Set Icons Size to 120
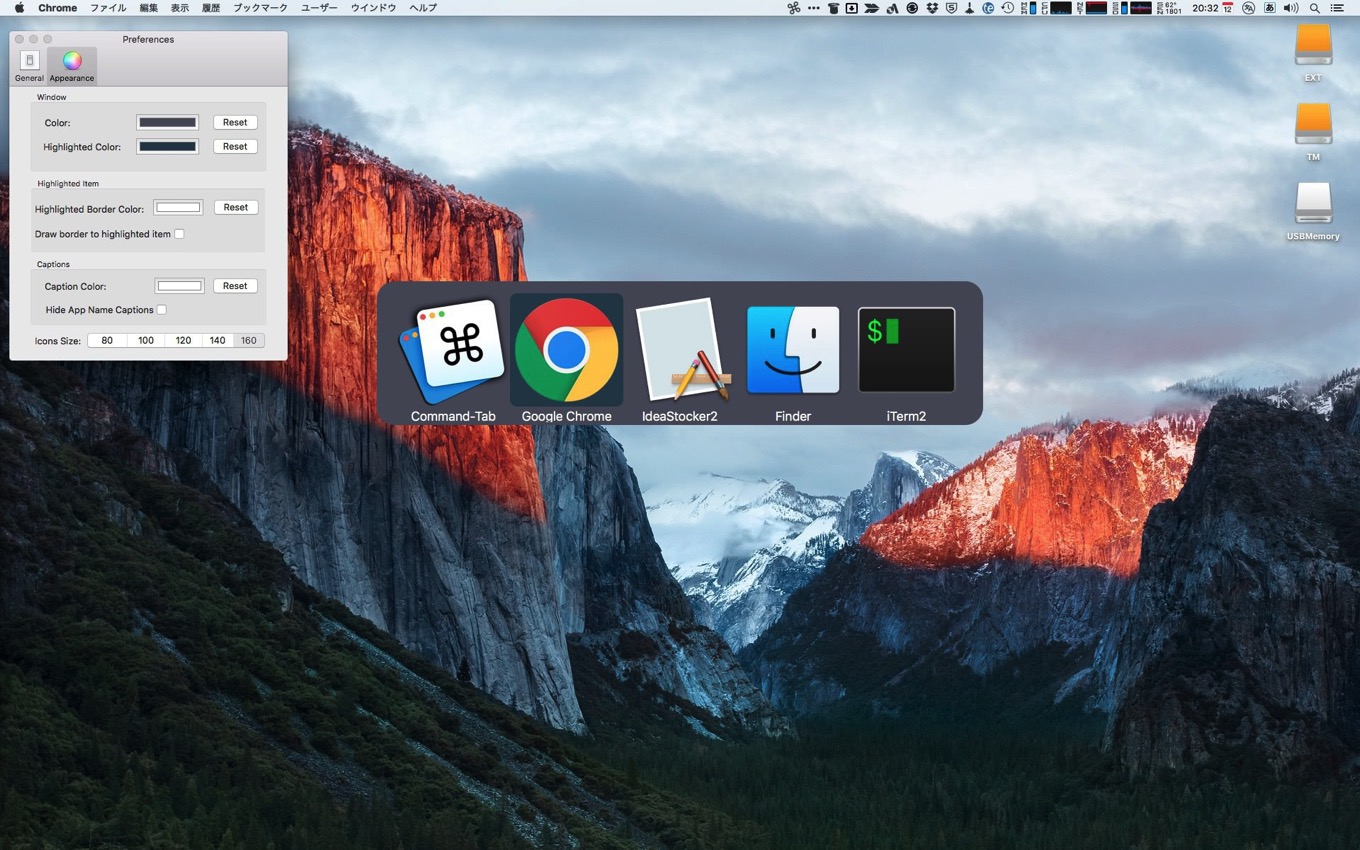Viewport: 1360px width, 850px height. (x=183, y=340)
